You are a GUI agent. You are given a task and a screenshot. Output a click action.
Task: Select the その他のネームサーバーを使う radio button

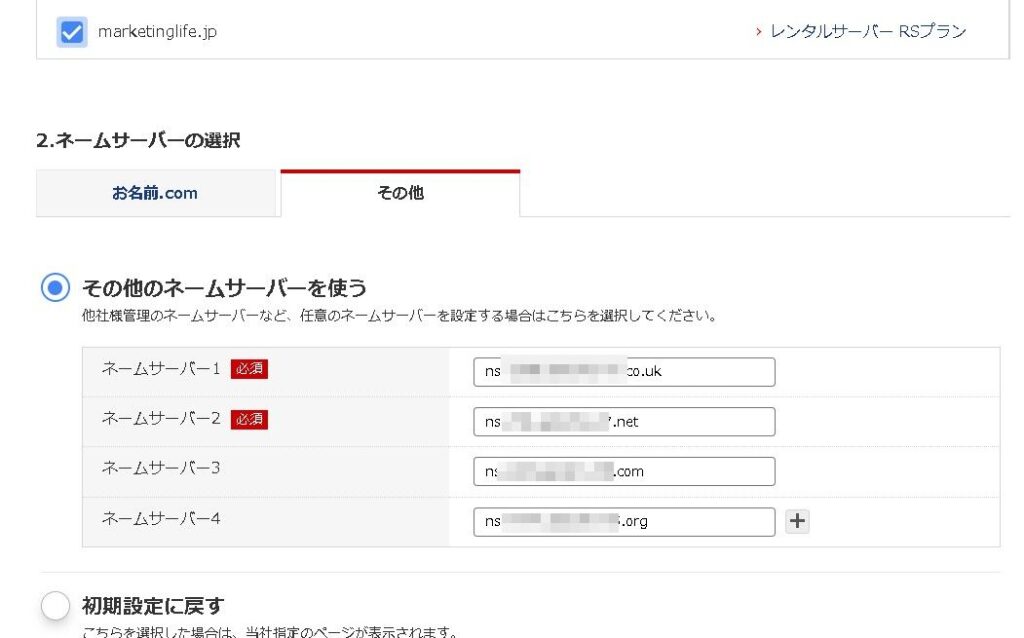pos(55,288)
